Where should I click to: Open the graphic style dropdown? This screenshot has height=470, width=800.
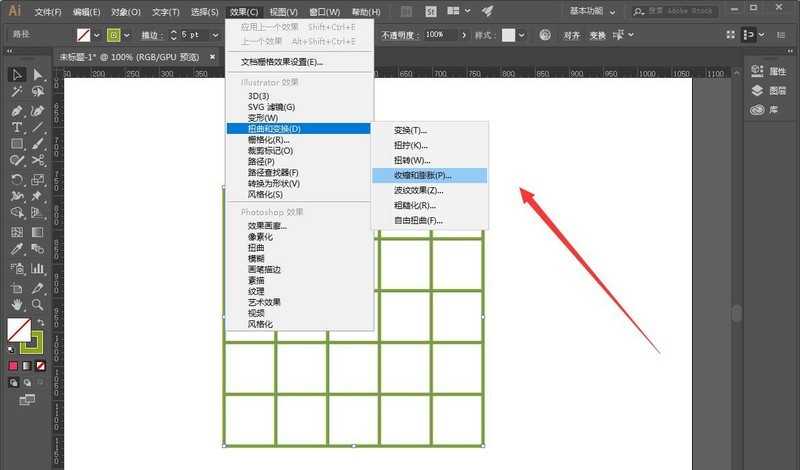(521, 35)
